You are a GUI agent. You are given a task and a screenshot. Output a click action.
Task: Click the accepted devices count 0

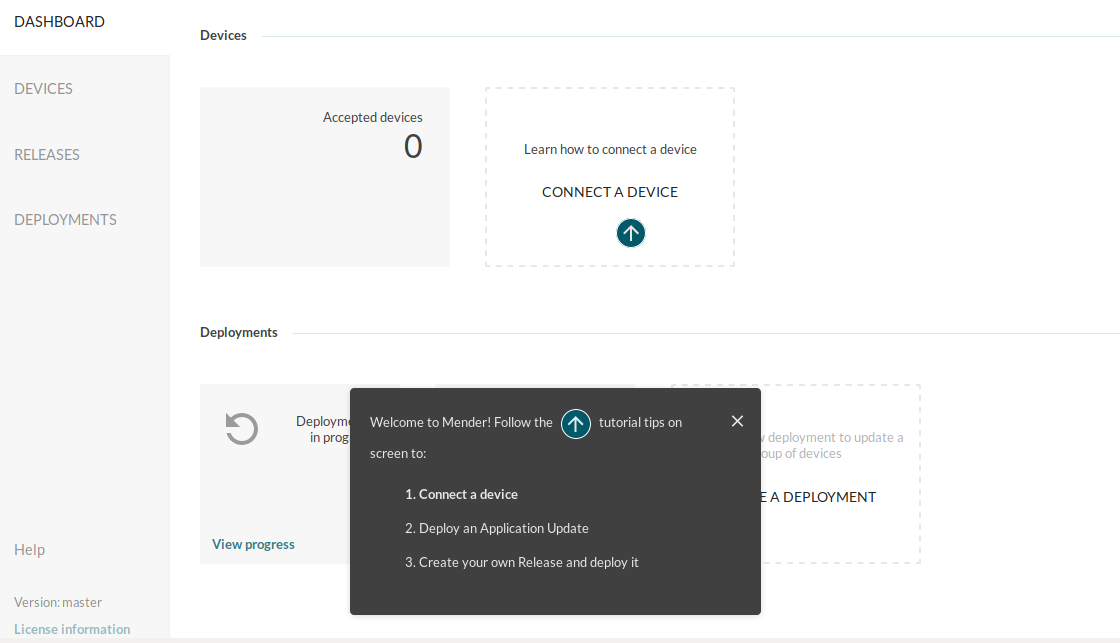click(413, 146)
